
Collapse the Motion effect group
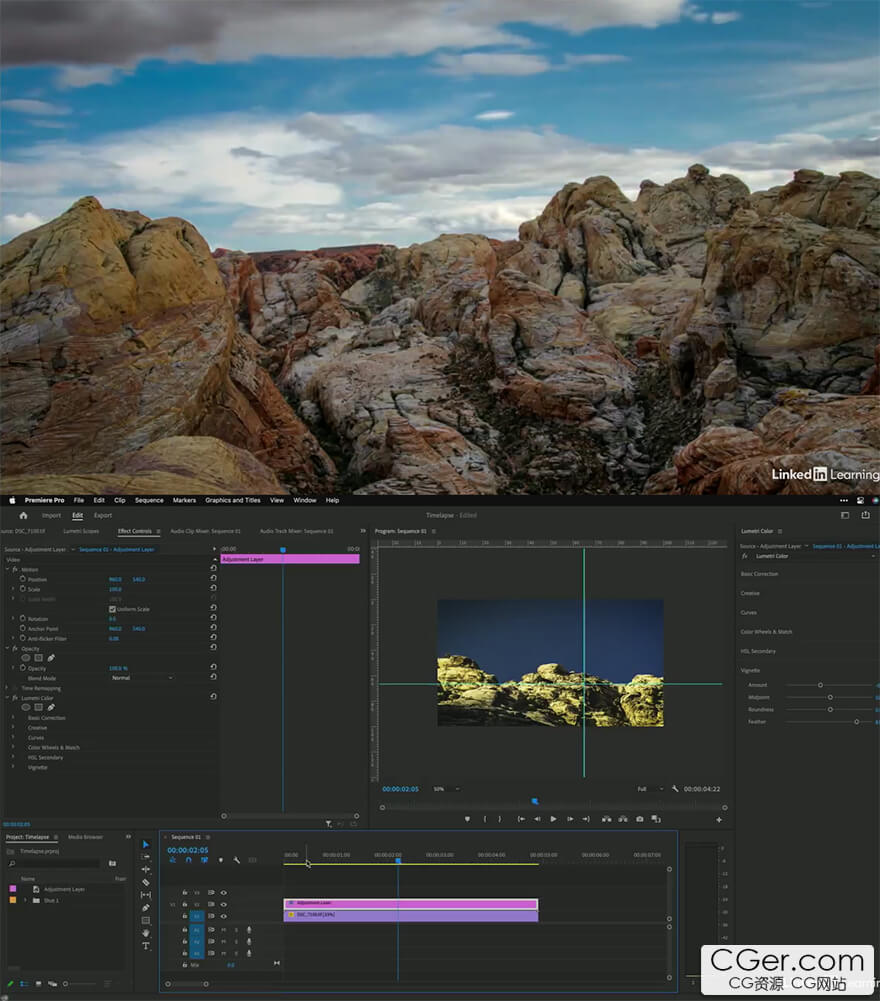7,569
